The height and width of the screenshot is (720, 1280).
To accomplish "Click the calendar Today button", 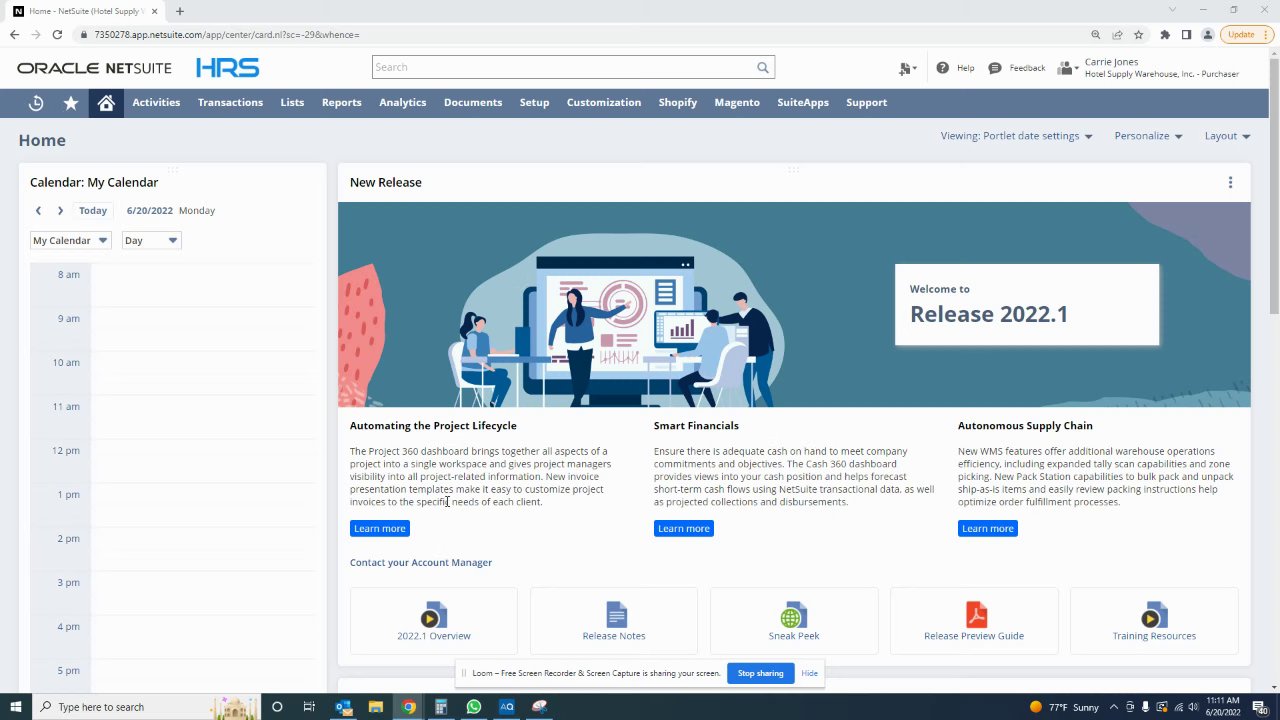I will click(93, 211).
